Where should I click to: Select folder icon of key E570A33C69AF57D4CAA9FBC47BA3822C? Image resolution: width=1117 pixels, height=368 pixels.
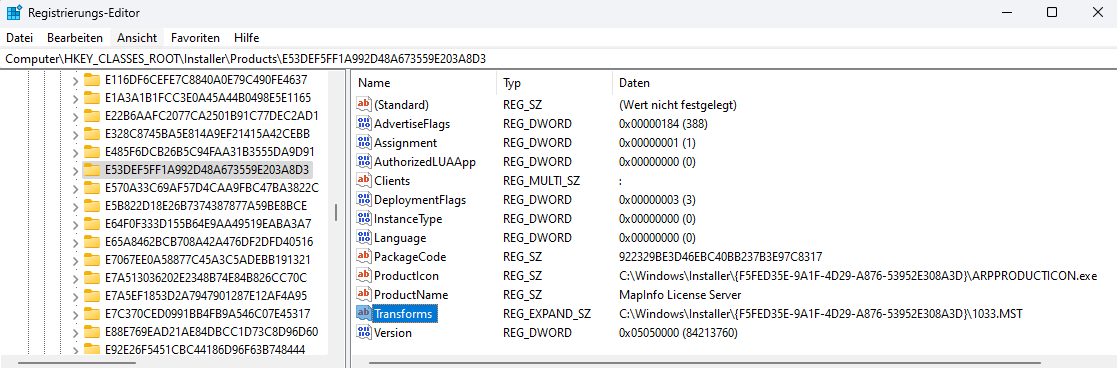pos(91,187)
